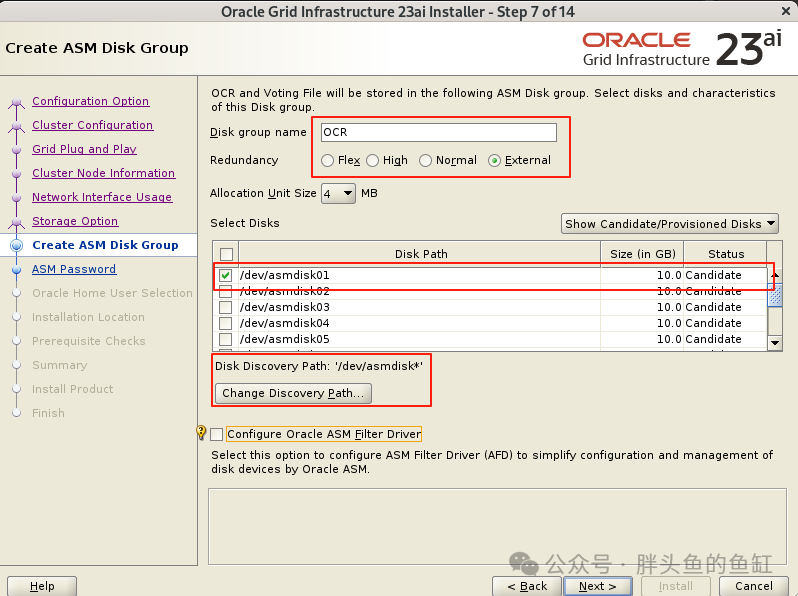Screen dimensions: 798x596
Task: Go to Cluster Node Information step
Action: pos(104,173)
